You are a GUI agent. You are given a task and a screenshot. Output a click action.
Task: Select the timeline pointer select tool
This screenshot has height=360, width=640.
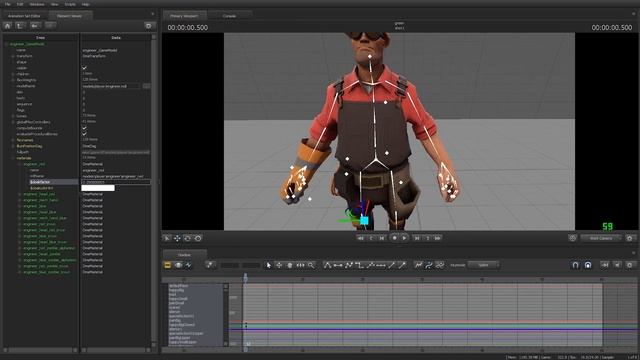coord(268,265)
